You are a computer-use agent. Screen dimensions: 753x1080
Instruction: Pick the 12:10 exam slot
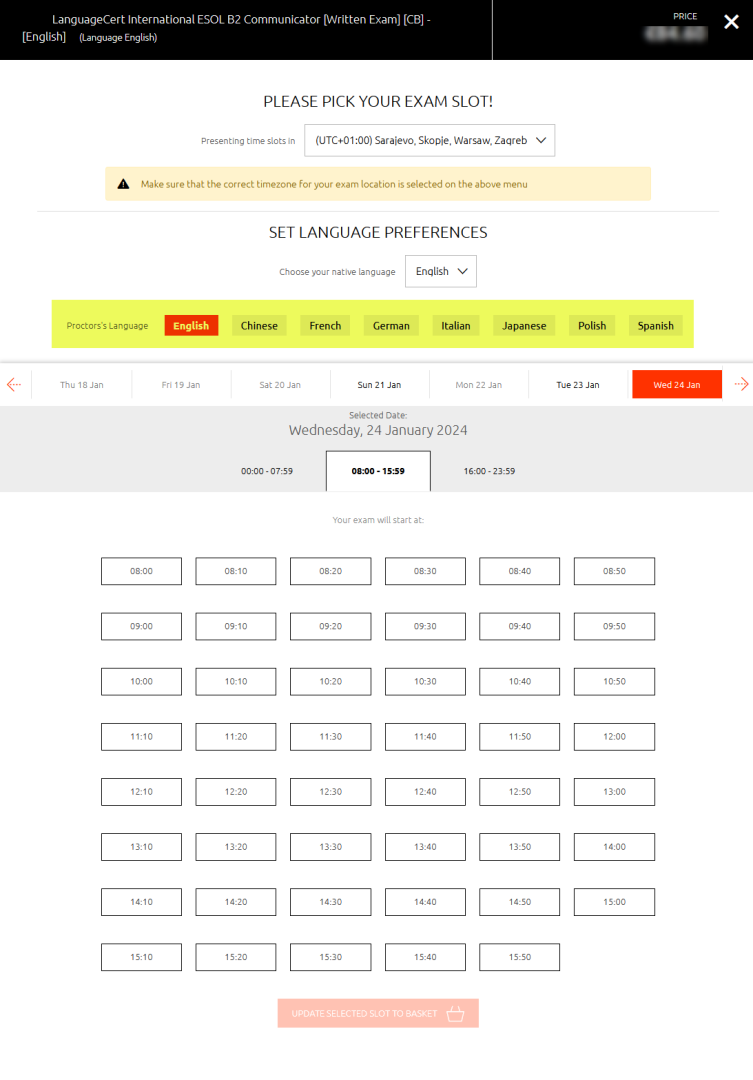pyautogui.click(x=141, y=791)
